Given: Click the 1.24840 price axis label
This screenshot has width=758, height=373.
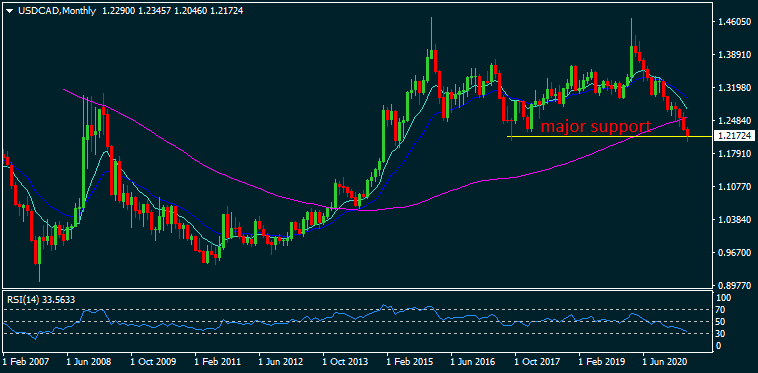Looking at the screenshot, I should pyautogui.click(x=733, y=120).
